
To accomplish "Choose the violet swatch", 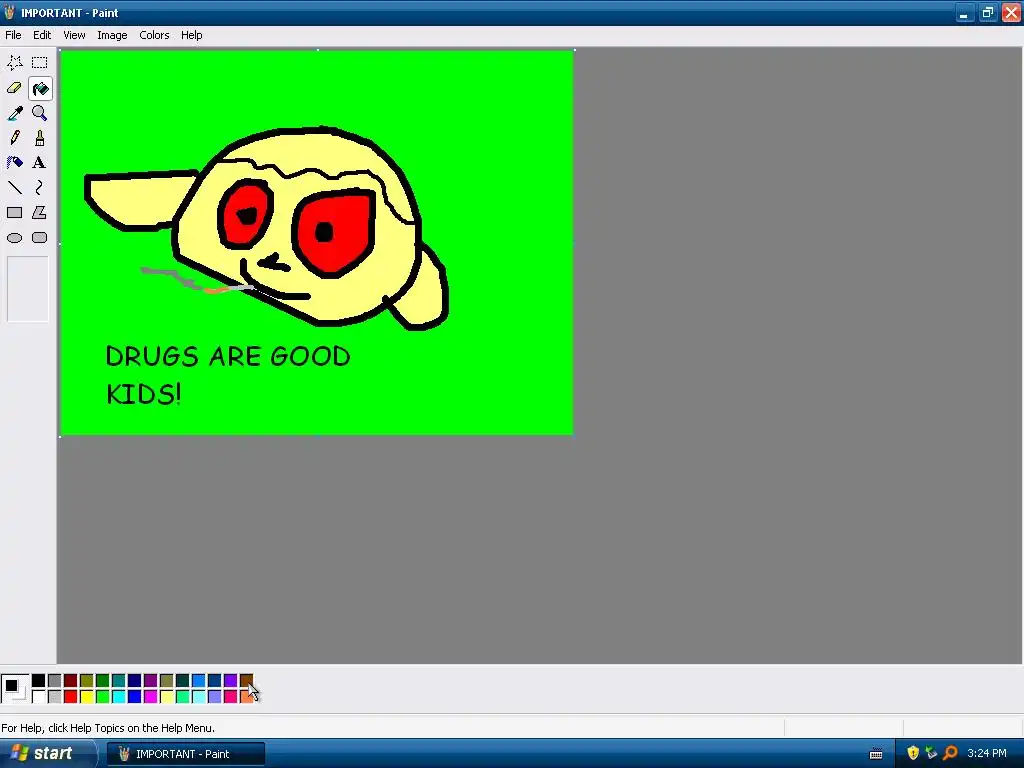I will tap(231, 681).
